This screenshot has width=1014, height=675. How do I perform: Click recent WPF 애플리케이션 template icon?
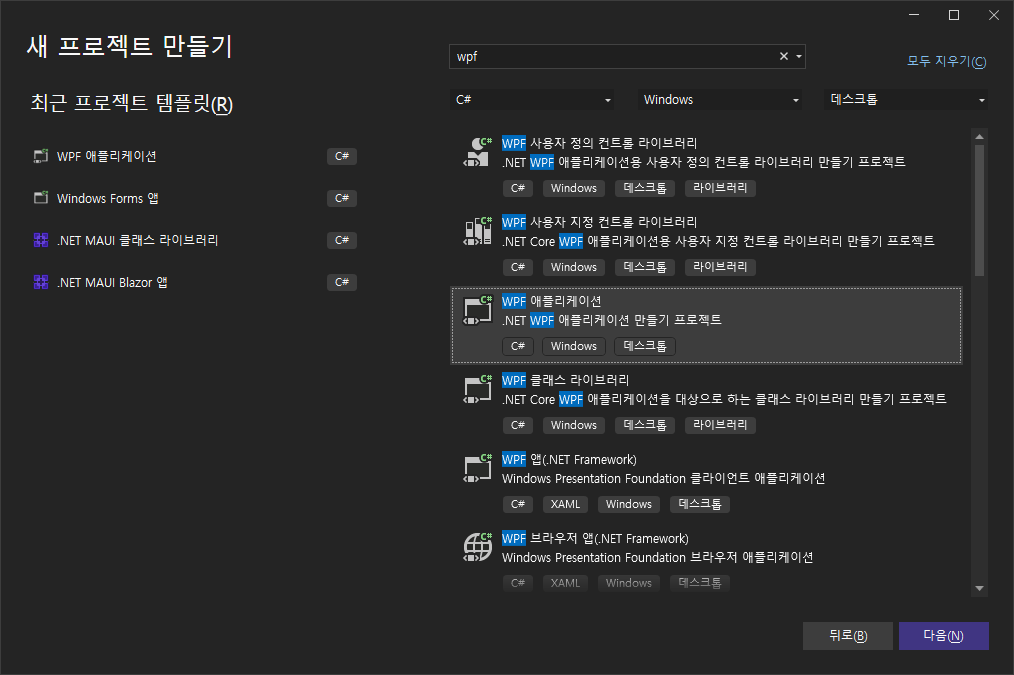[41, 156]
